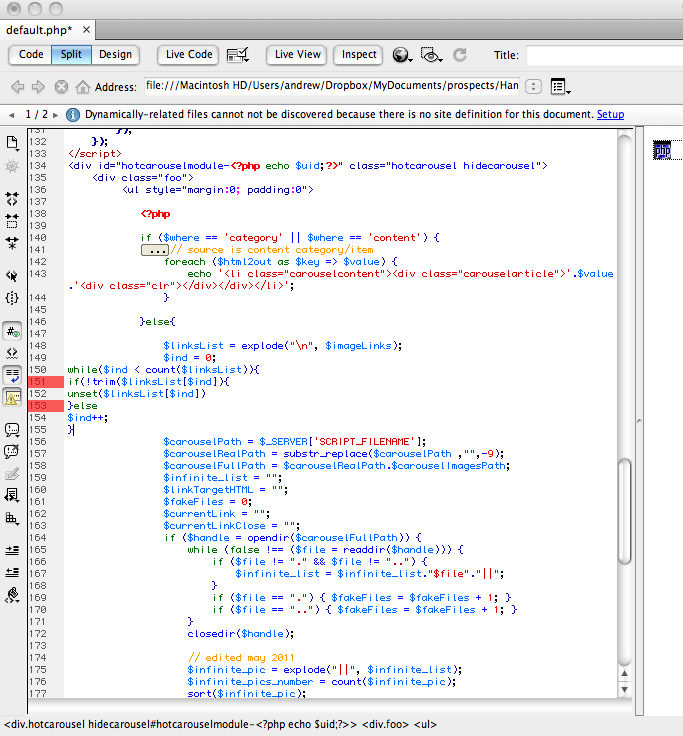This screenshot has height=736, width=683.
Task: Click the Collapse Full Tag icon
Action: [12, 199]
